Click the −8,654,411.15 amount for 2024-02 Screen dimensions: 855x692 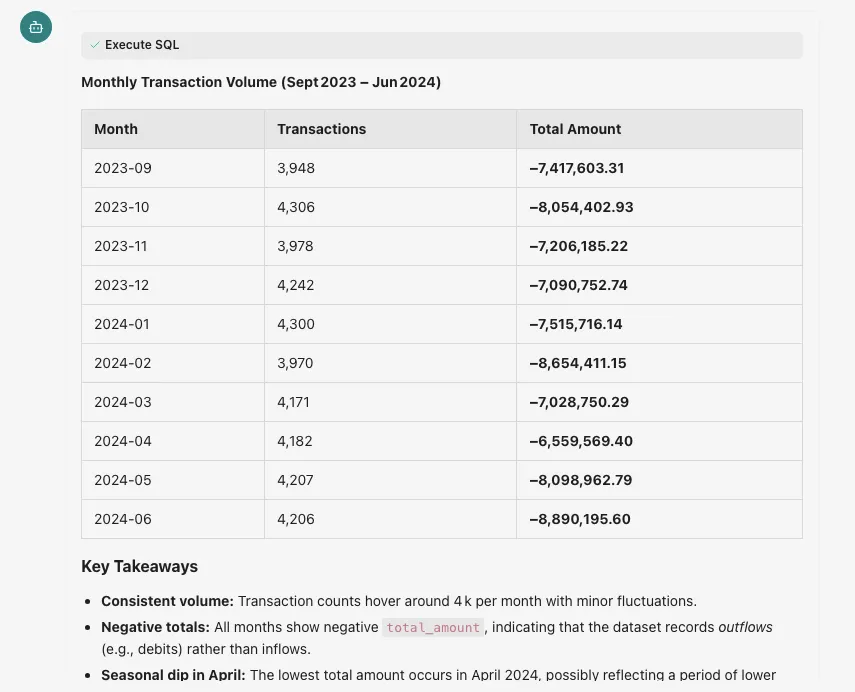coord(578,363)
